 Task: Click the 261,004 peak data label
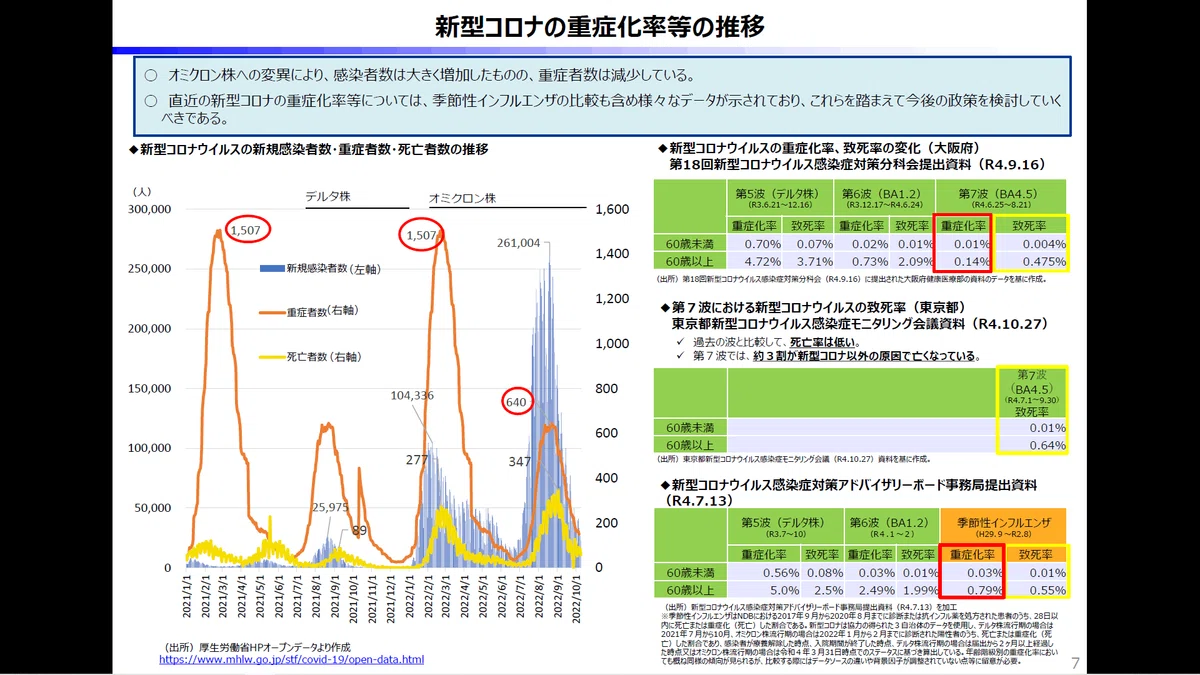[518, 242]
